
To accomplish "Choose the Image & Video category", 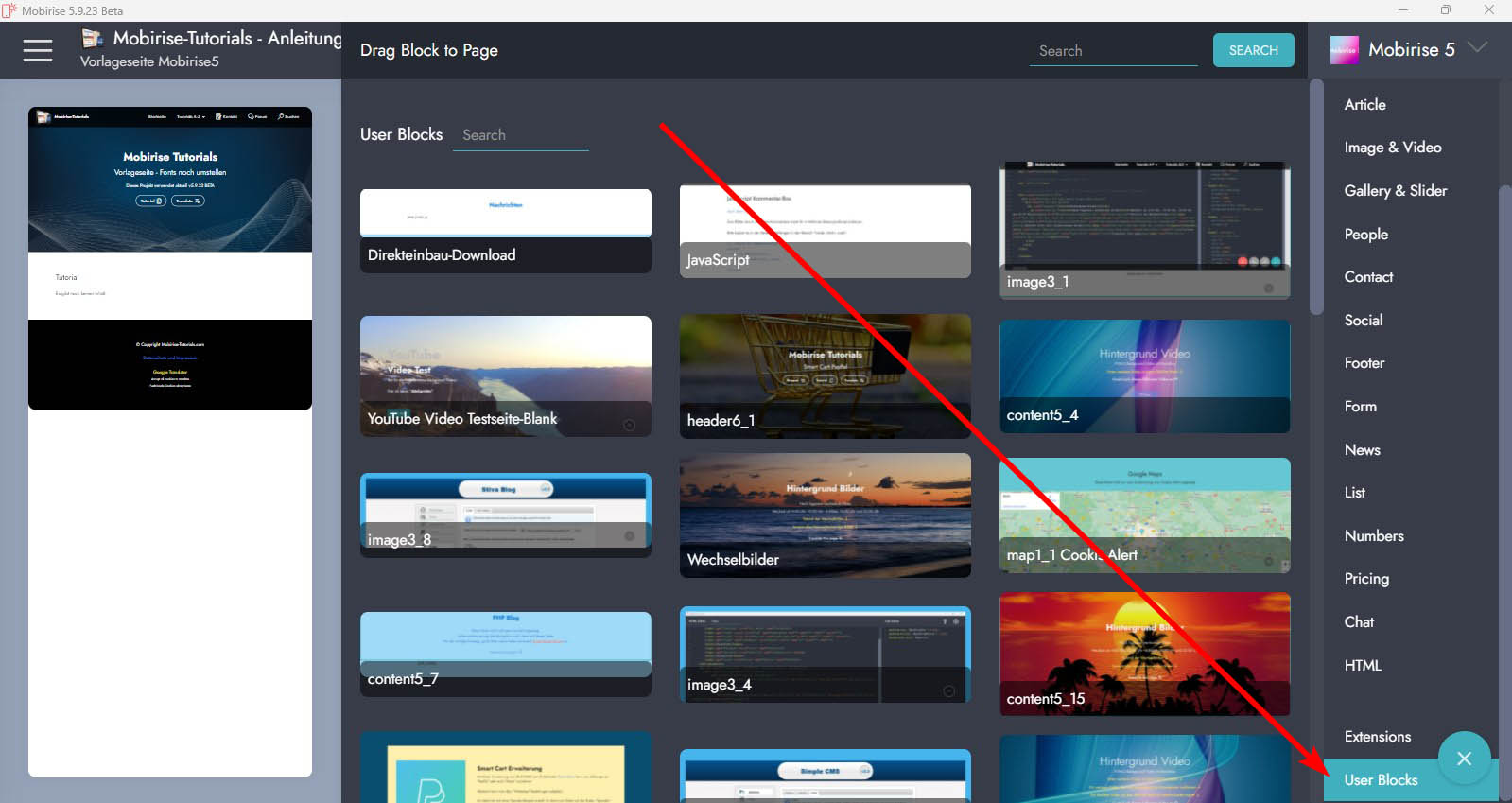I will click(x=1392, y=148).
